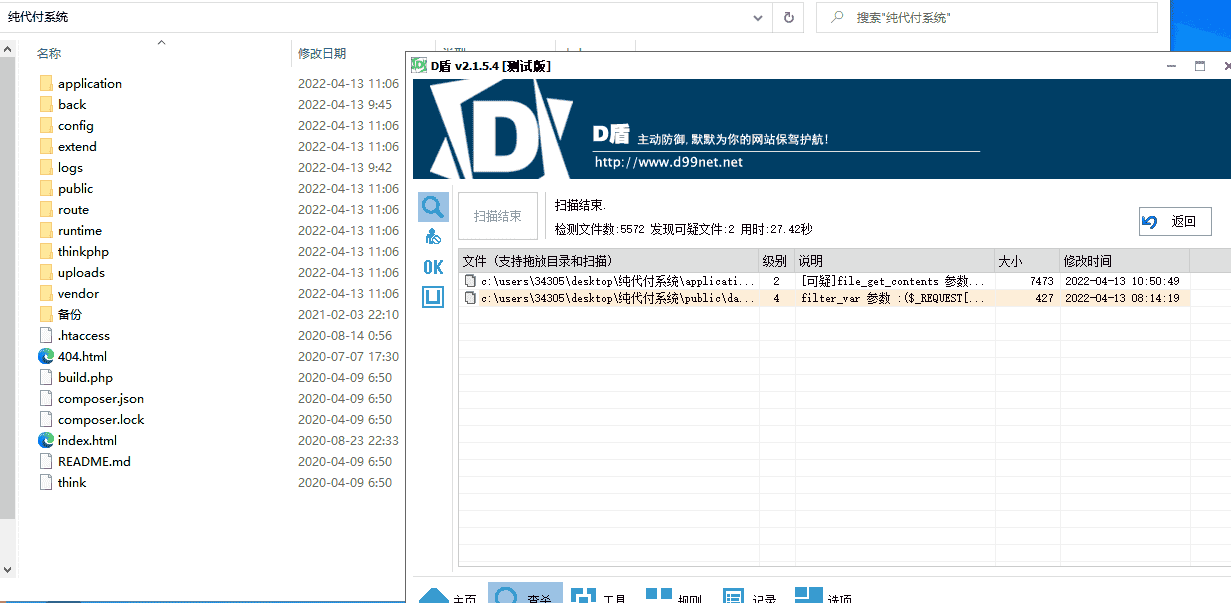Click the square bracket icon below OK

pos(433,297)
